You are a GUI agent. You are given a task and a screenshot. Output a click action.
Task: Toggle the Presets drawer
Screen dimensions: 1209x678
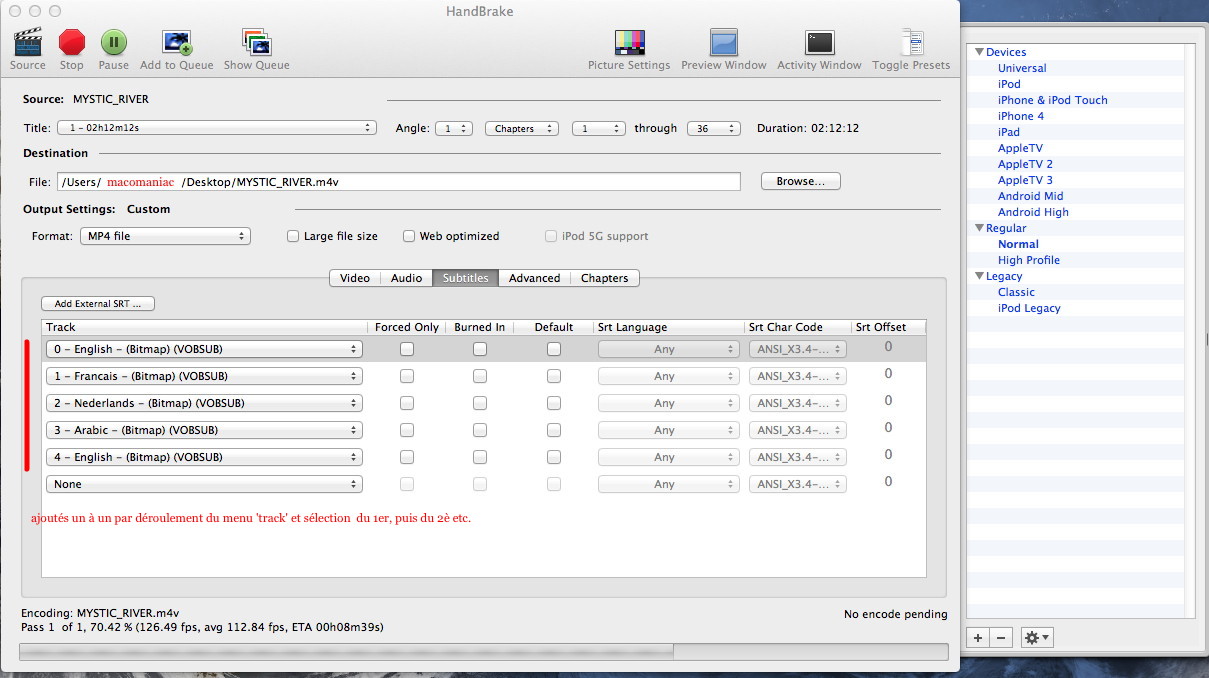tap(911, 49)
